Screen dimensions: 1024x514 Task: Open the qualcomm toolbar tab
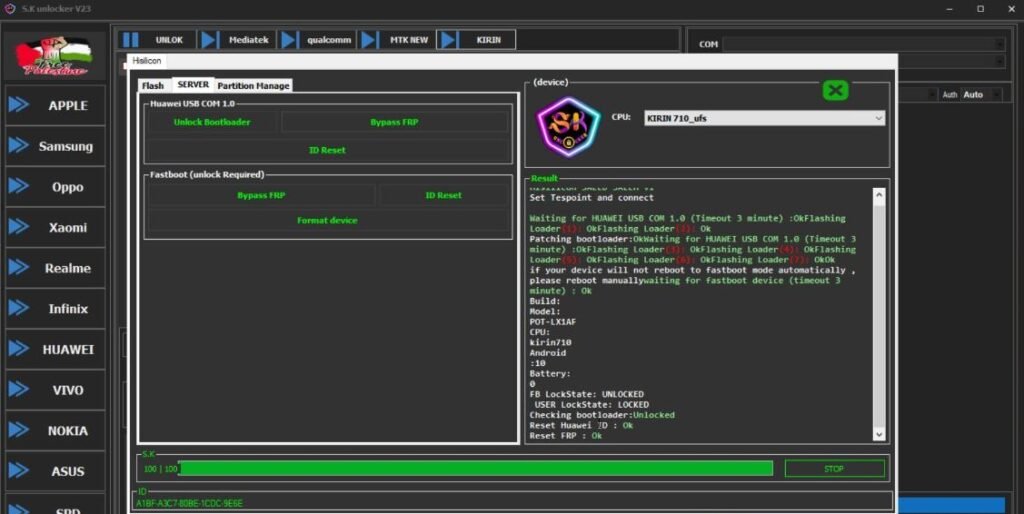(x=328, y=40)
